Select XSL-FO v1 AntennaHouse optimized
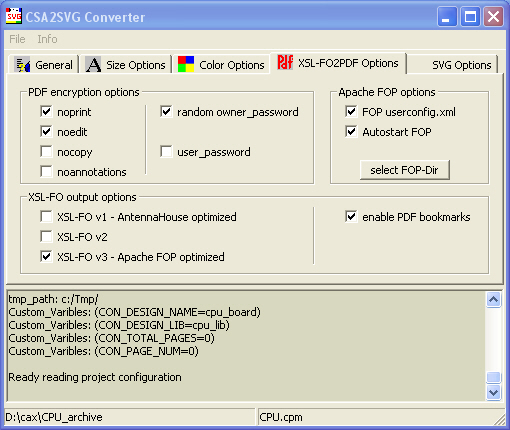 click(x=46, y=216)
